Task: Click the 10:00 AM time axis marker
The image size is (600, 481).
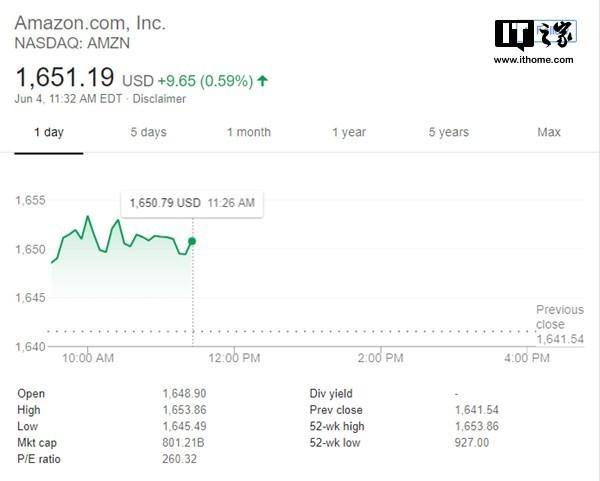Action: point(88,358)
